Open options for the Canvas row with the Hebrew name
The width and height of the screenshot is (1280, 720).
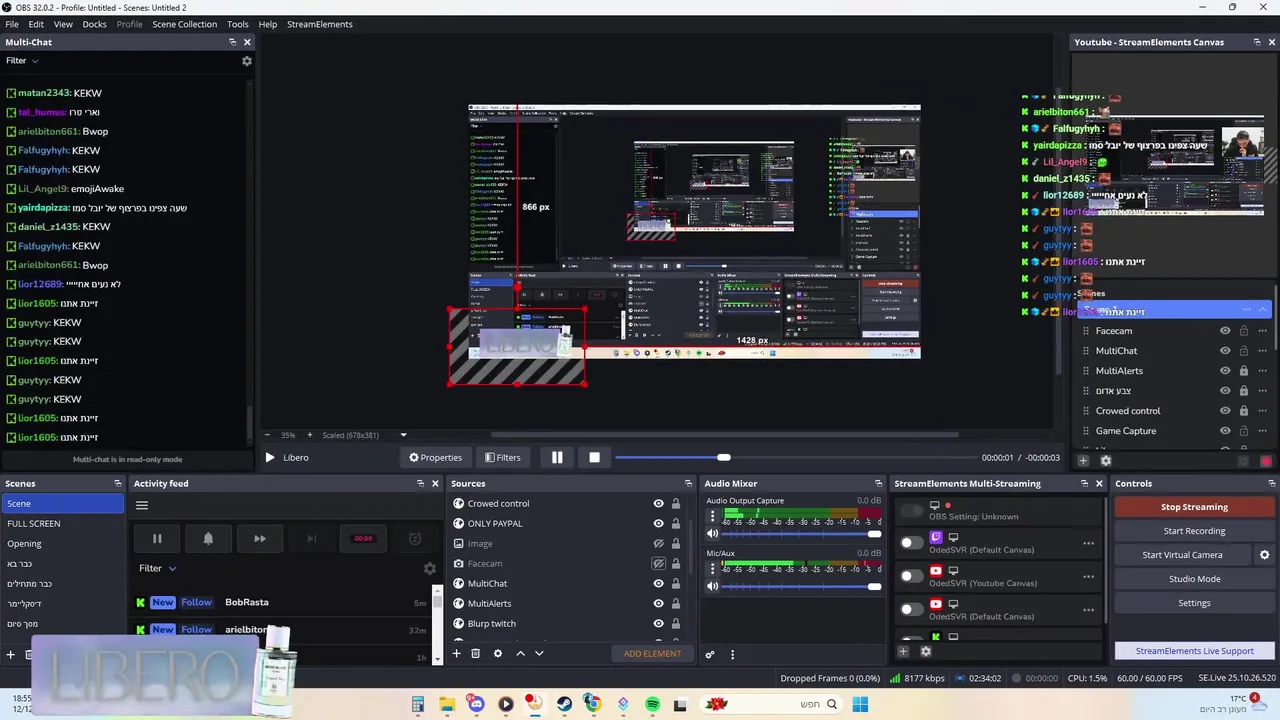[1262, 391]
